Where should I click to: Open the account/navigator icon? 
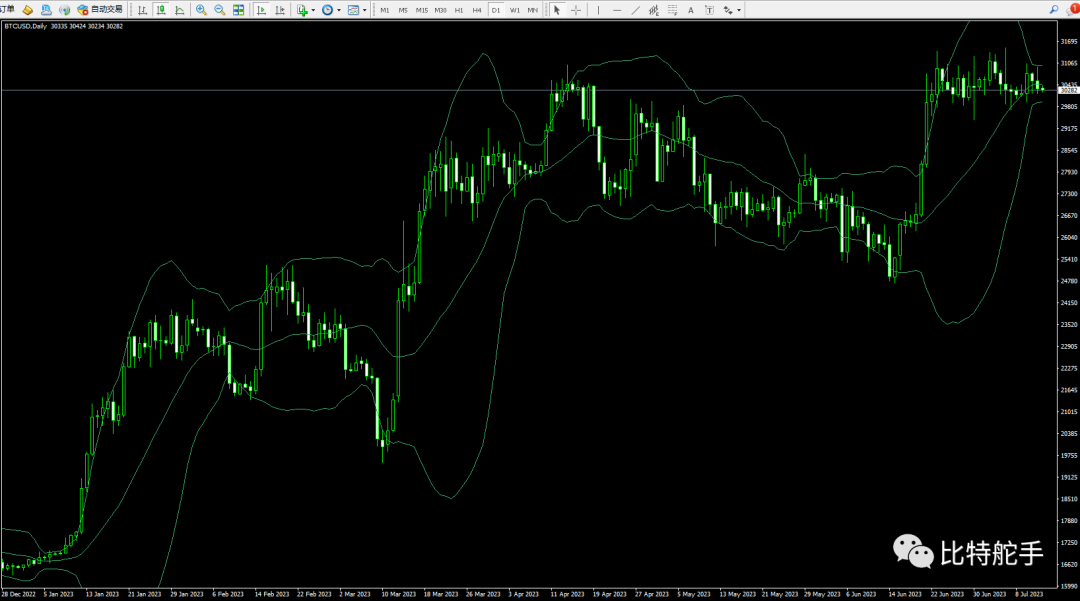[46, 10]
